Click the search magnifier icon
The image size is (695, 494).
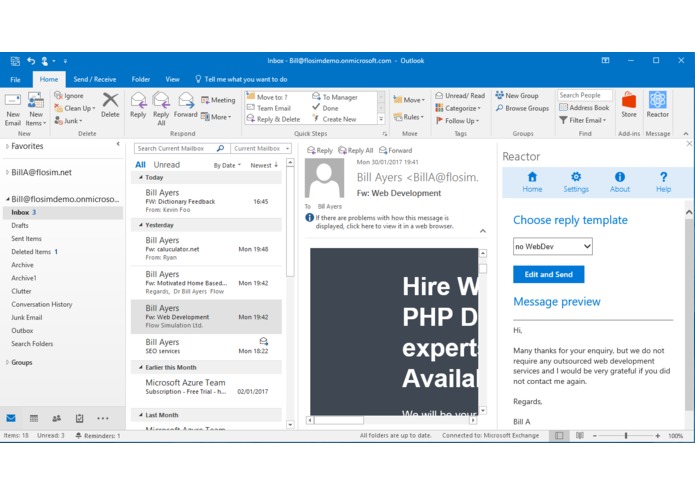click(220, 148)
